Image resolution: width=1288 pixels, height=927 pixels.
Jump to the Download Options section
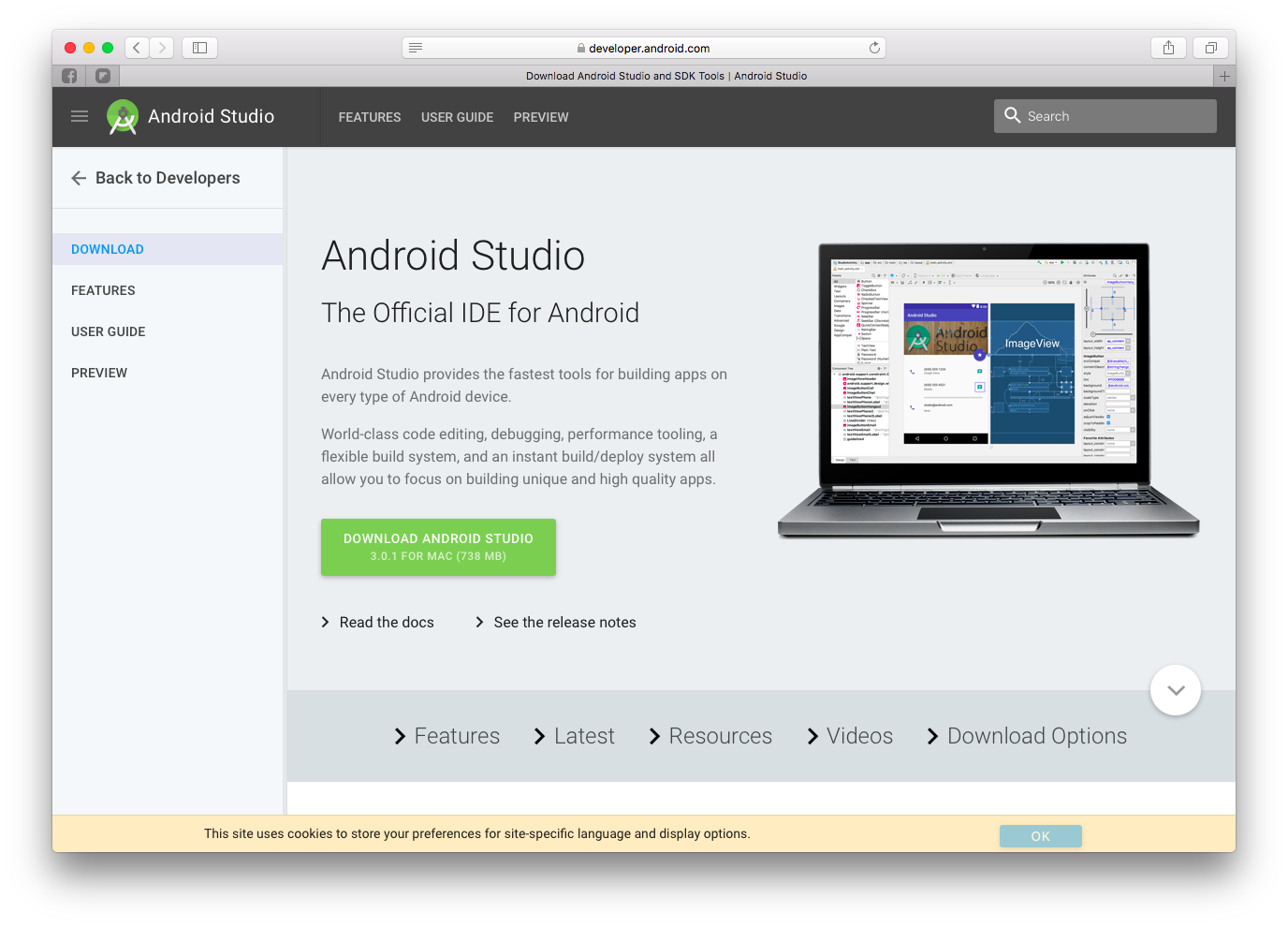(x=1027, y=736)
